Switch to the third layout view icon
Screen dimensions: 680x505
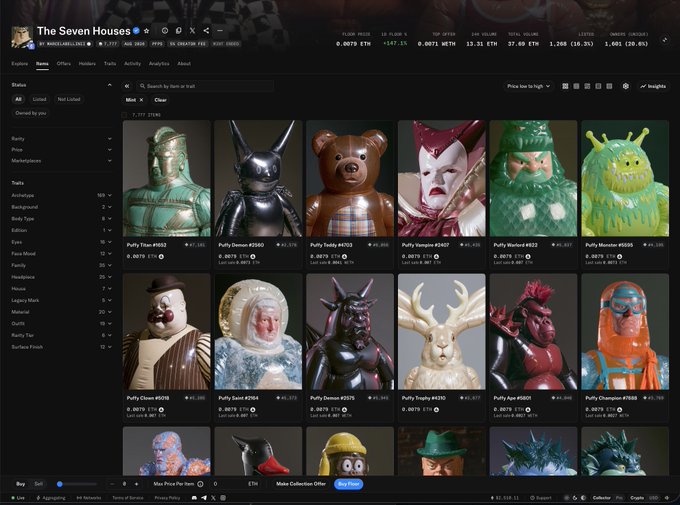[587, 86]
